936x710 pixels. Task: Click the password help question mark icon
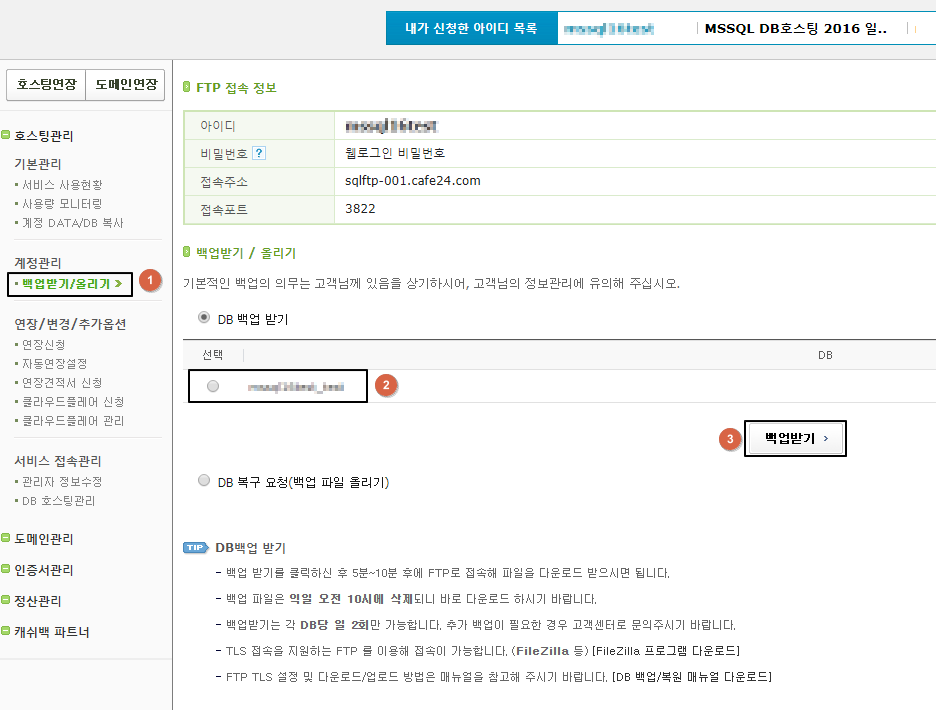click(259, 153)
